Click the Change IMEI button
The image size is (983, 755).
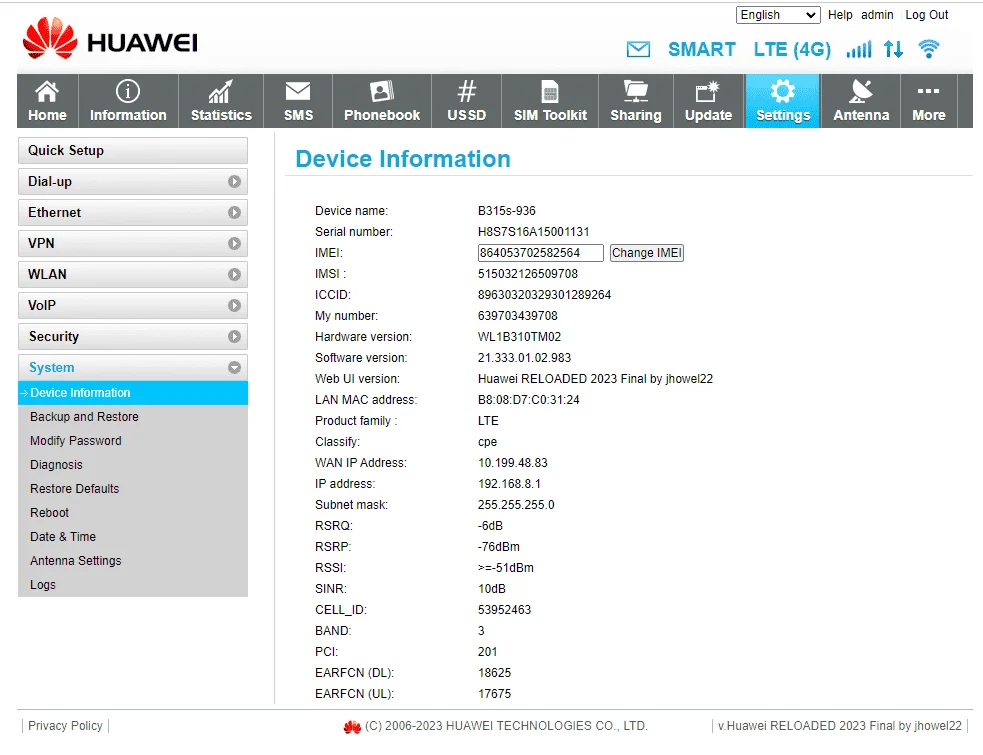tap(646, 253)
